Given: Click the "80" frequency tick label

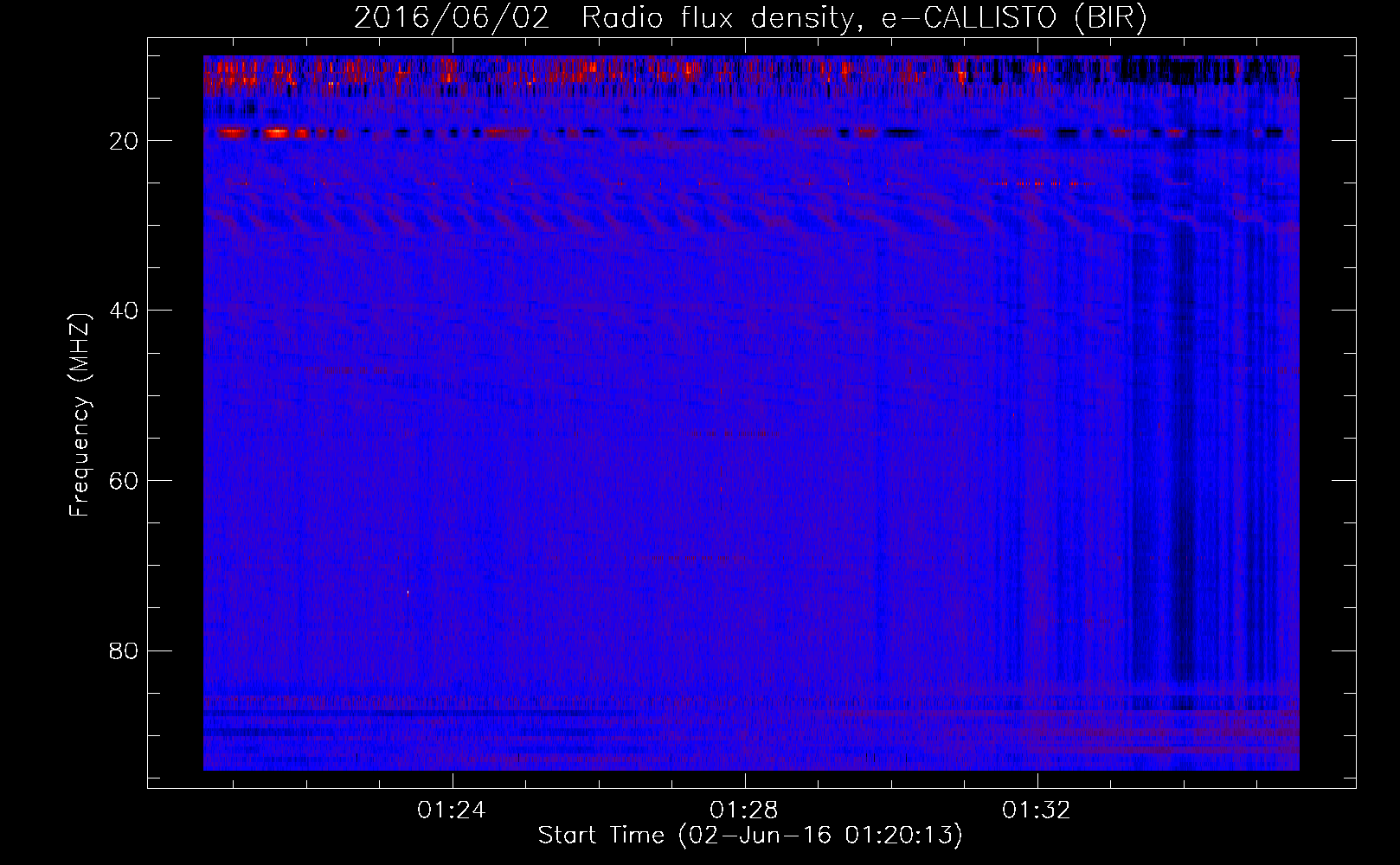Looking at the screenshot, I should click(x=124, y=650).
